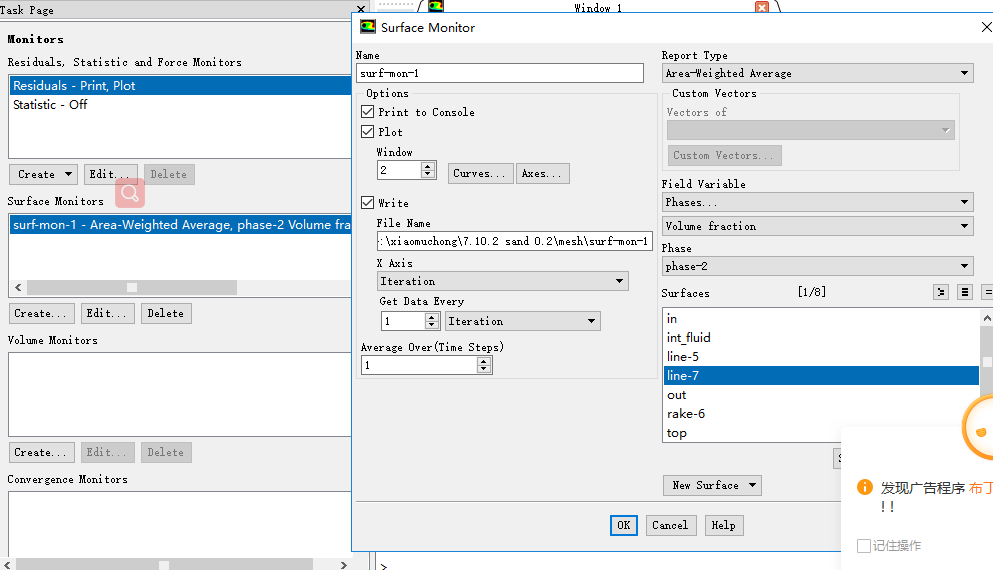Open the Report Type dropdown
993x570 pixels.
point(817,73)
